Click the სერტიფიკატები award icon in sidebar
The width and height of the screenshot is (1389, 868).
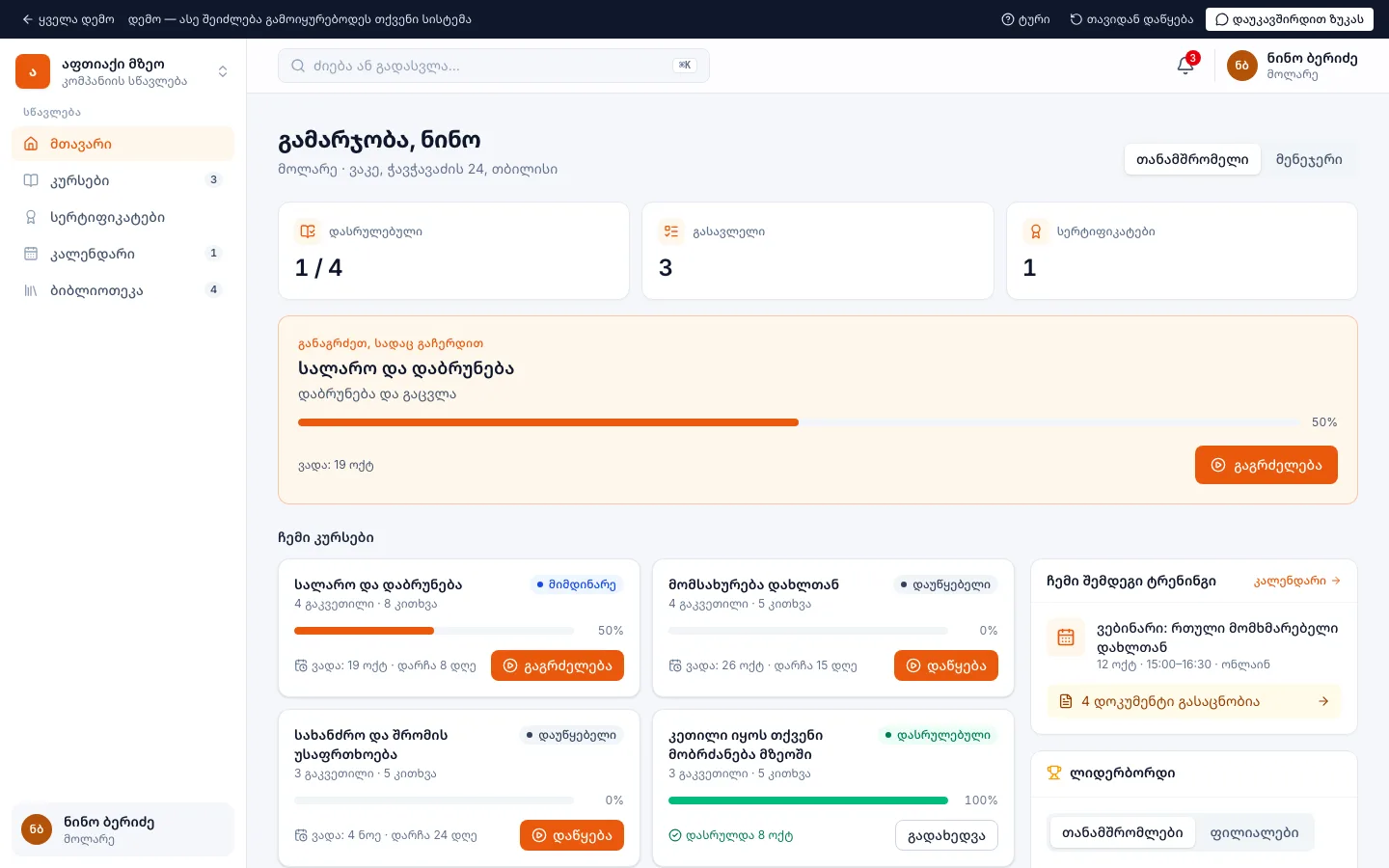[31, 217]
